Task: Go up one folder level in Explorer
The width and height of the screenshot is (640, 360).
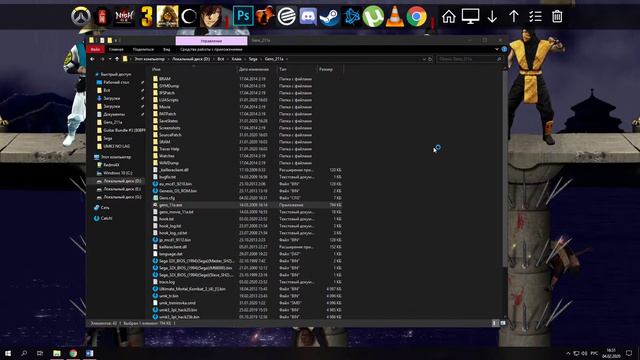Action: click(117, 59)
